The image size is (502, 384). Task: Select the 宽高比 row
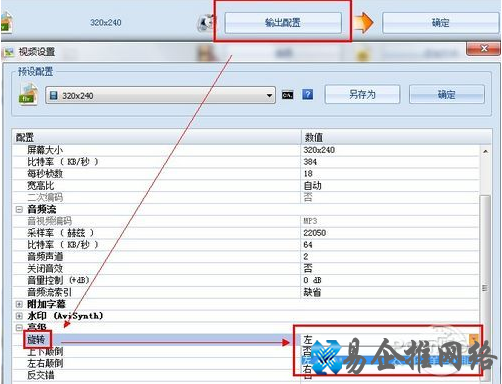(246, 186)
